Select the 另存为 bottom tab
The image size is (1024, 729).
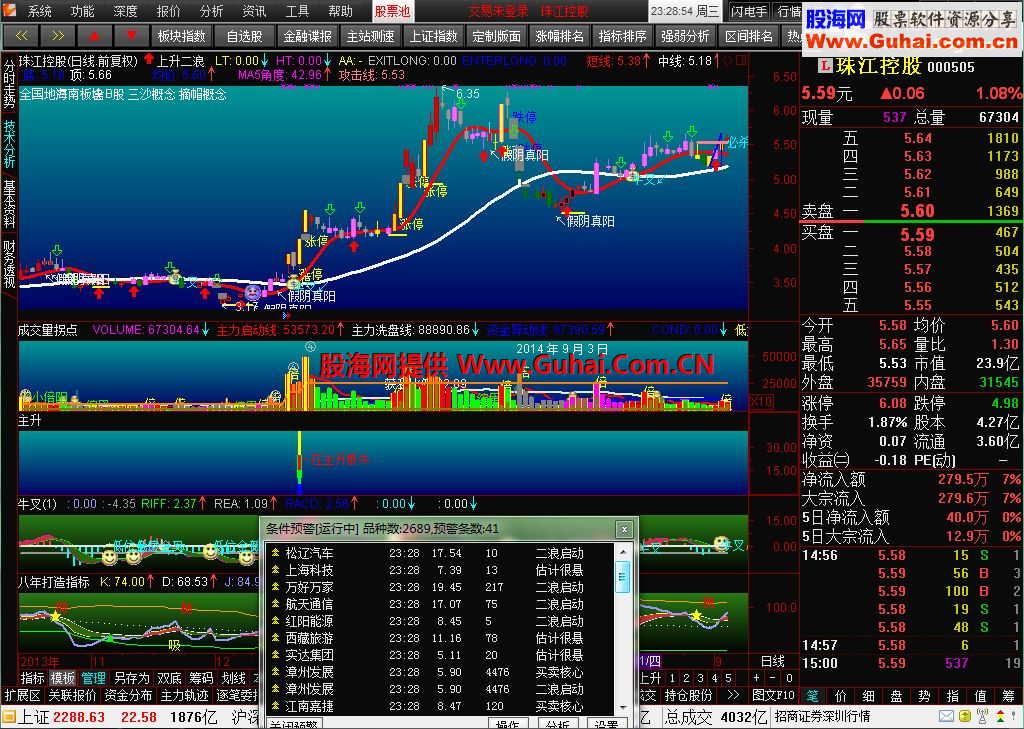click(x=131, y=678)
